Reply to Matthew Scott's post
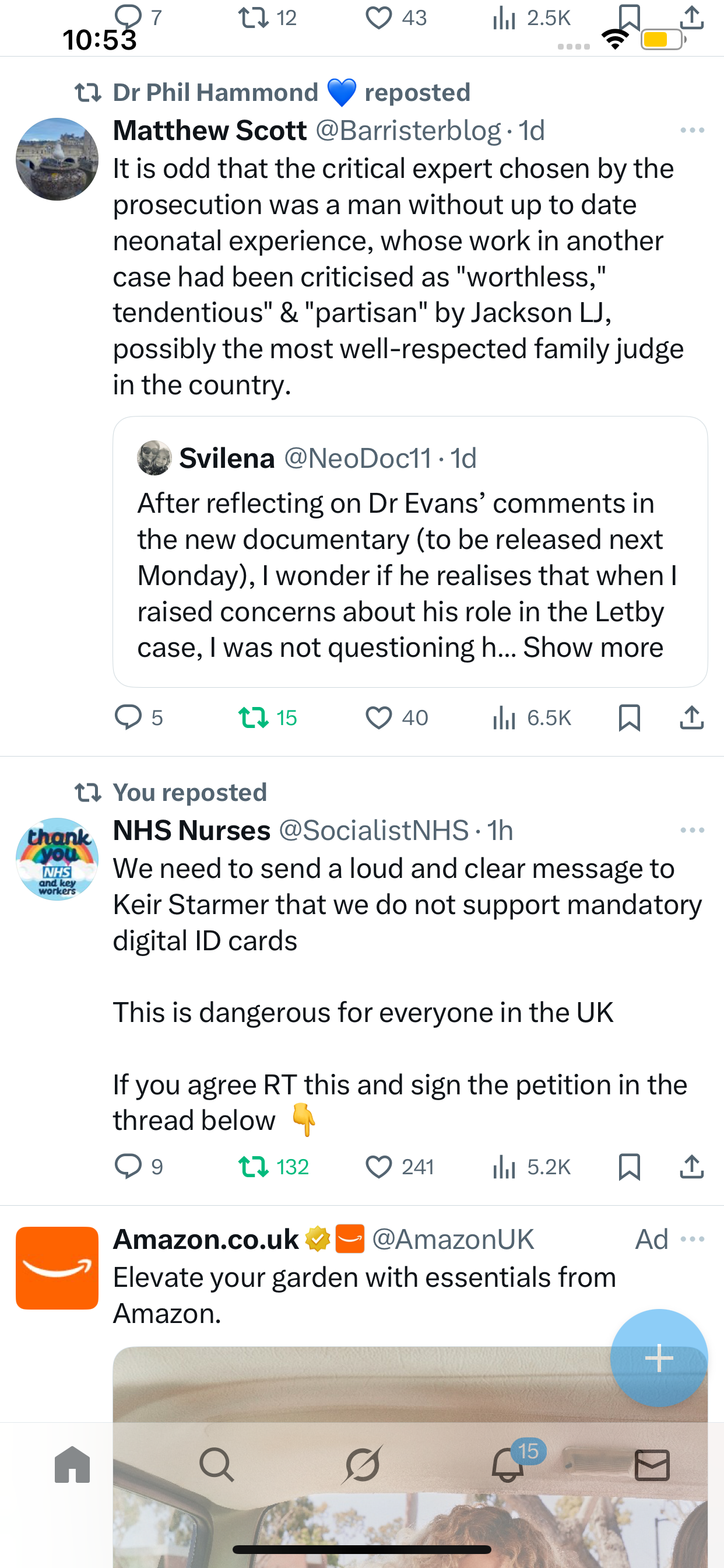The image size is (724, 1568). pos(128,717)
